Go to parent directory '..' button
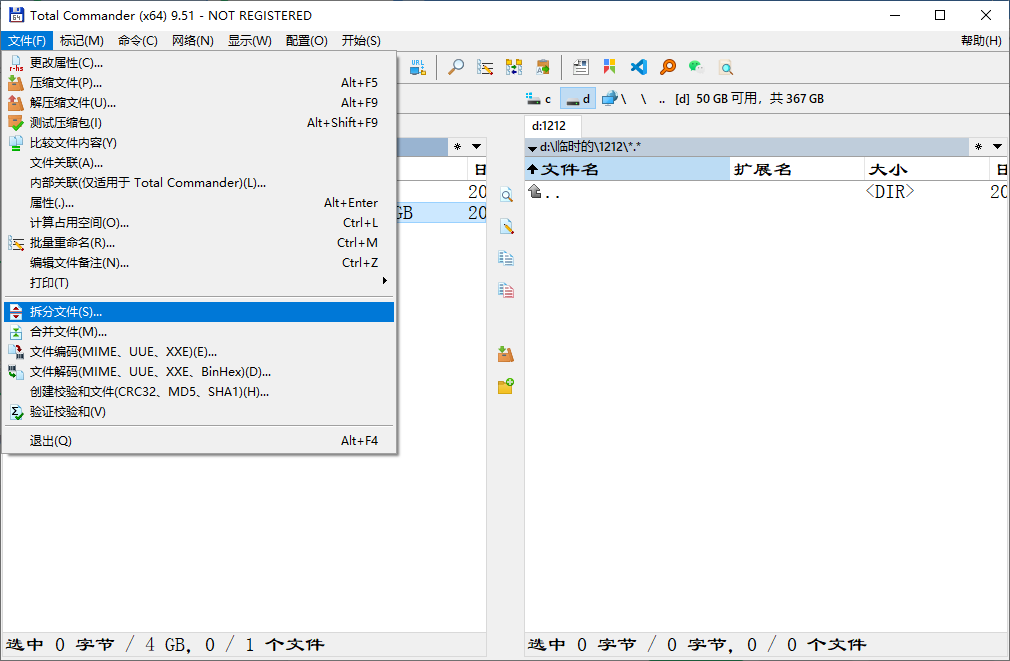This screenshot has width=1010, height=661. click(662, 99)
